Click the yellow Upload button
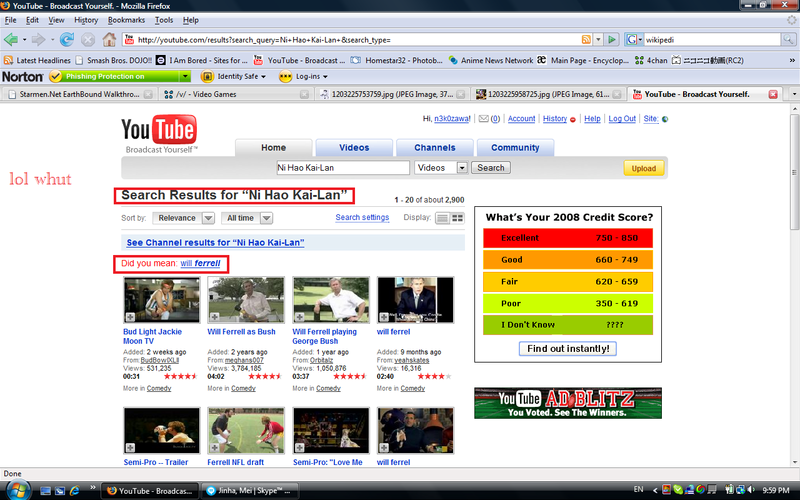Viewport: 800px width, 500px height. 643,168
